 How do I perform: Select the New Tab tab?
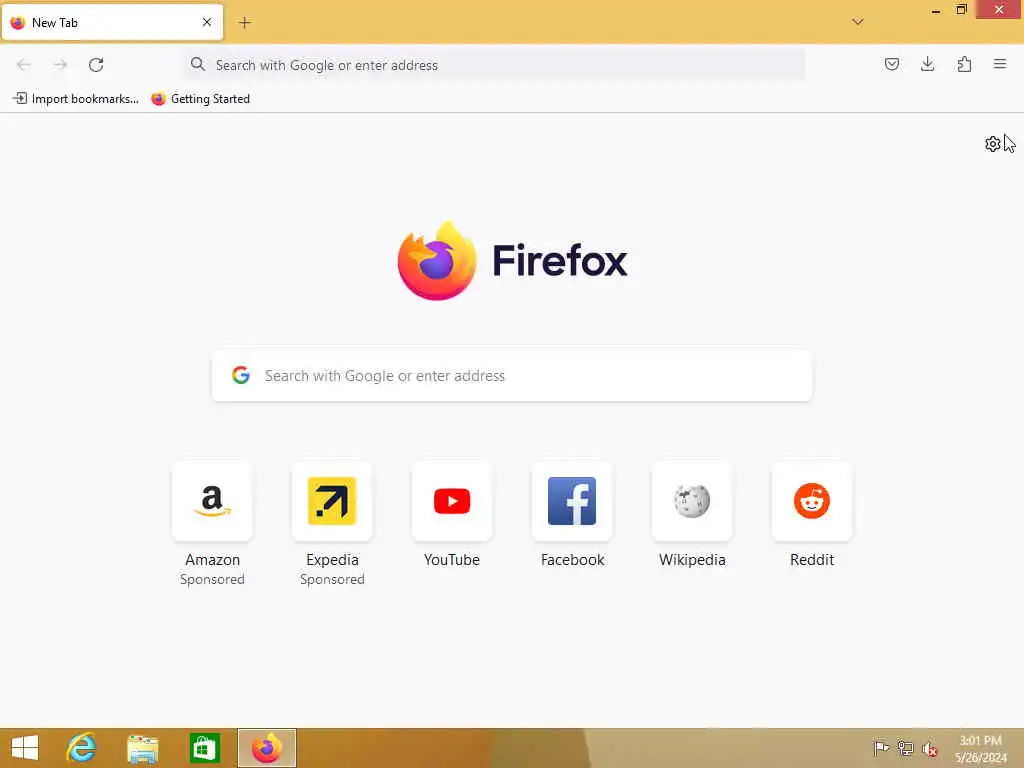click(112, 22)
